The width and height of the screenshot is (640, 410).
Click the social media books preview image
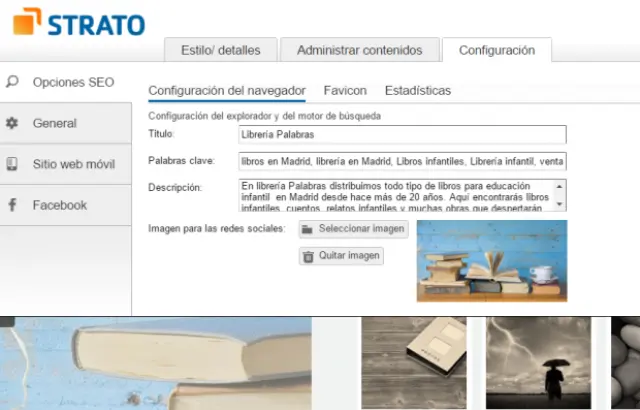491,260
